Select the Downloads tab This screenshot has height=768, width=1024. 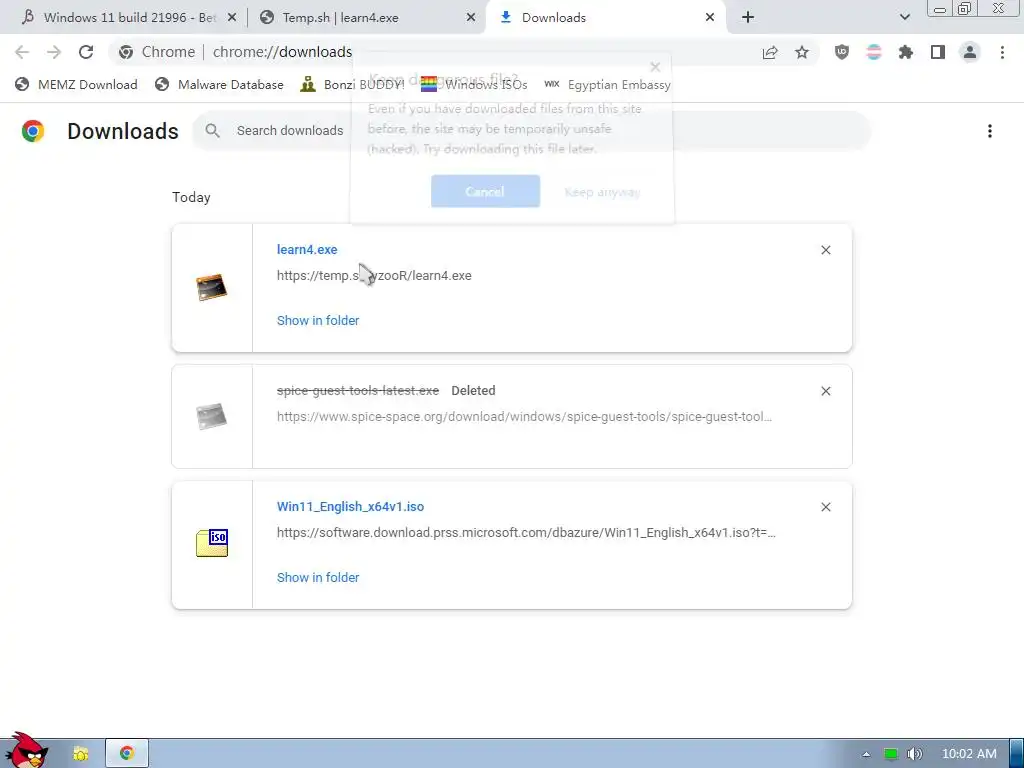point(605,18)
